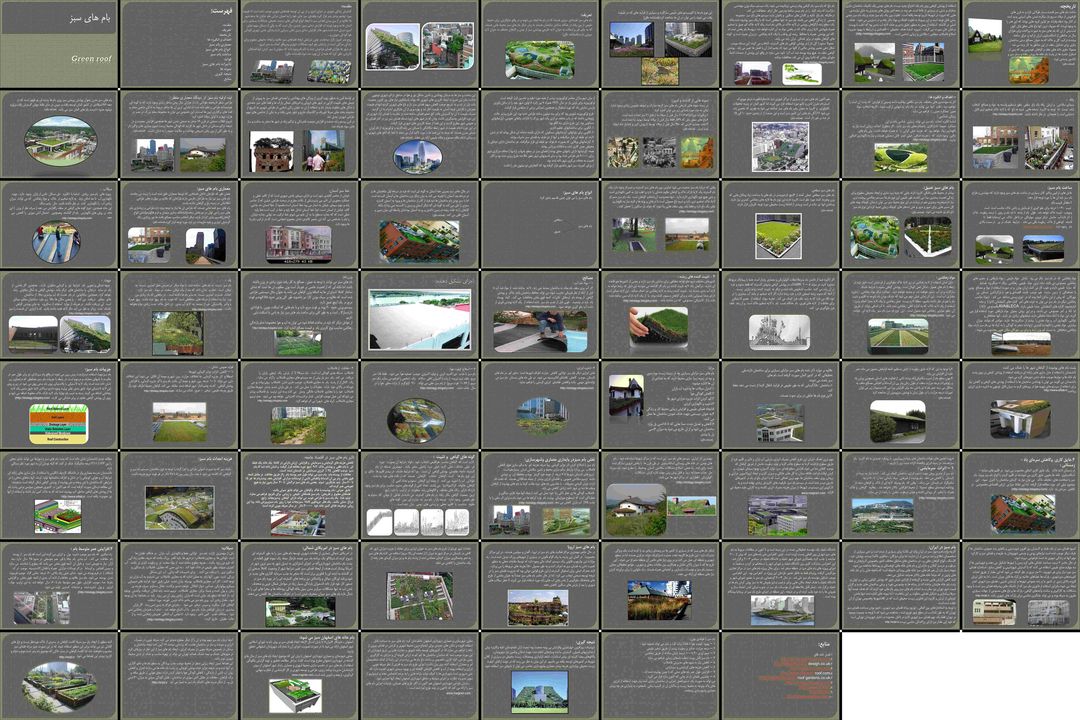The height and width of the screenshot is (720, 1080).
Task: Select the فهرست table of contents slide
Action: (x=179, y=44)
